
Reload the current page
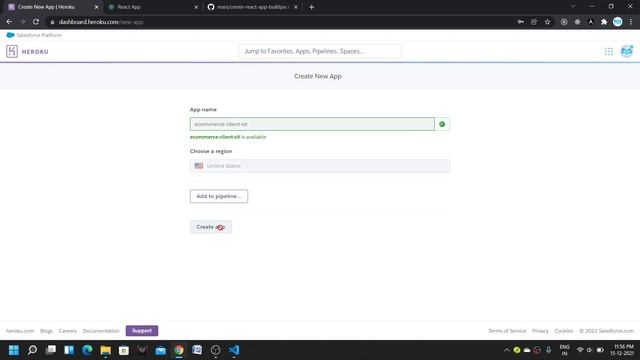coord(36,22)
